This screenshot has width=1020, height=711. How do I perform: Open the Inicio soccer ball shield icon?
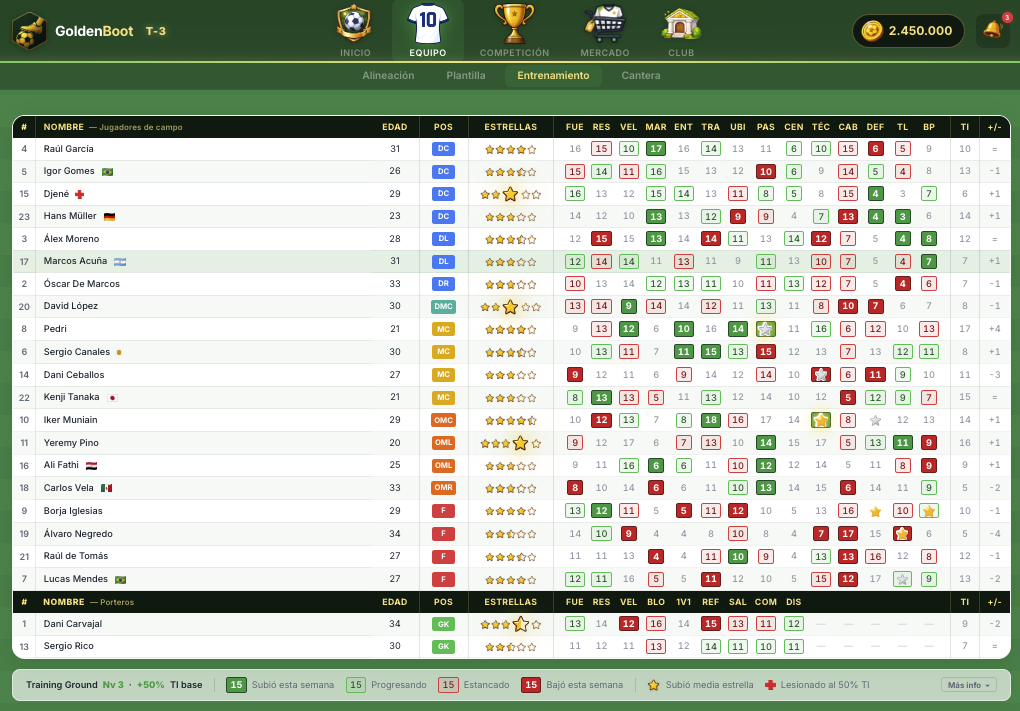(x=355, y=23)
